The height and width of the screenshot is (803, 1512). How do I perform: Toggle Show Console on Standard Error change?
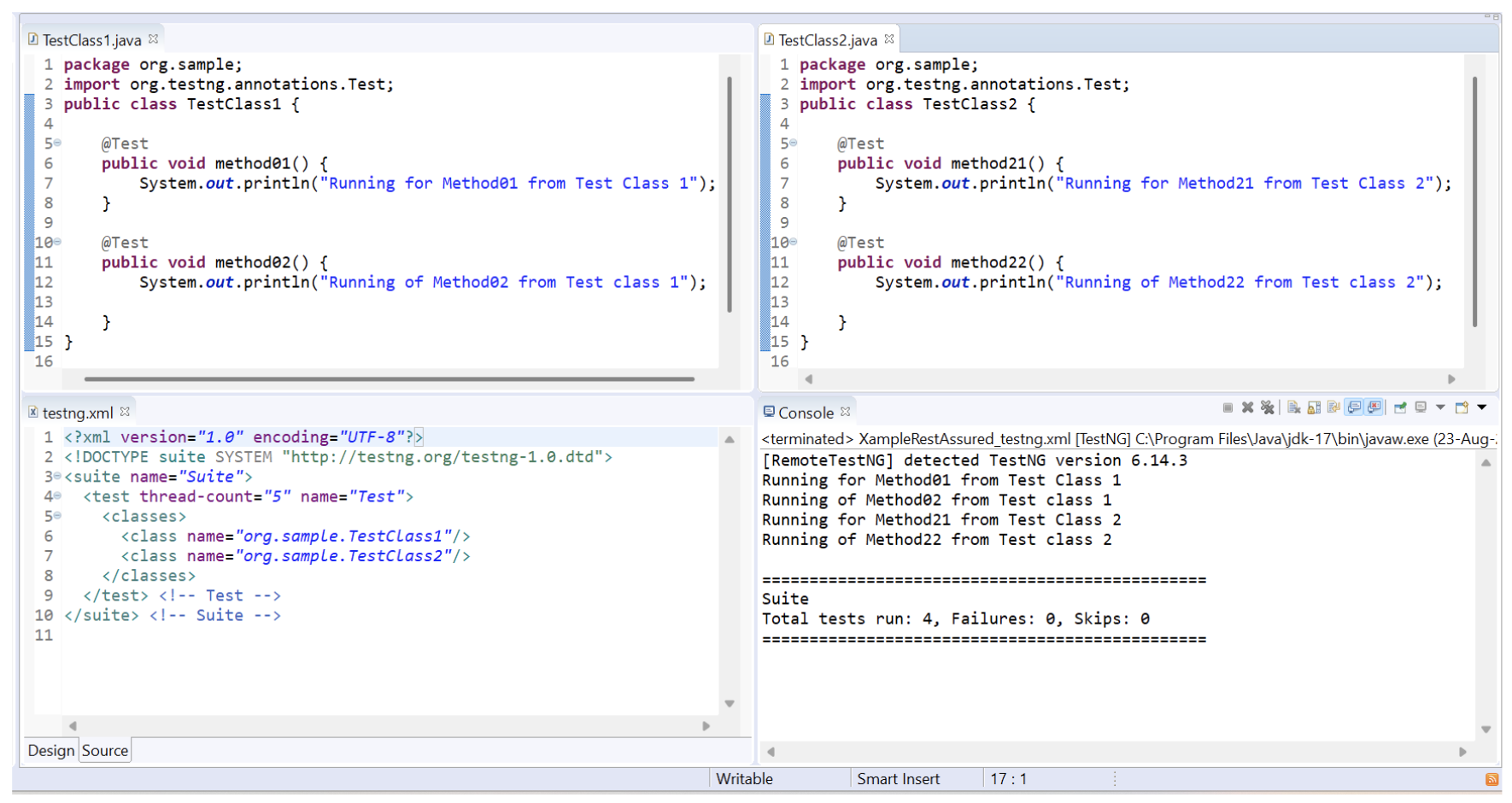1374,407
